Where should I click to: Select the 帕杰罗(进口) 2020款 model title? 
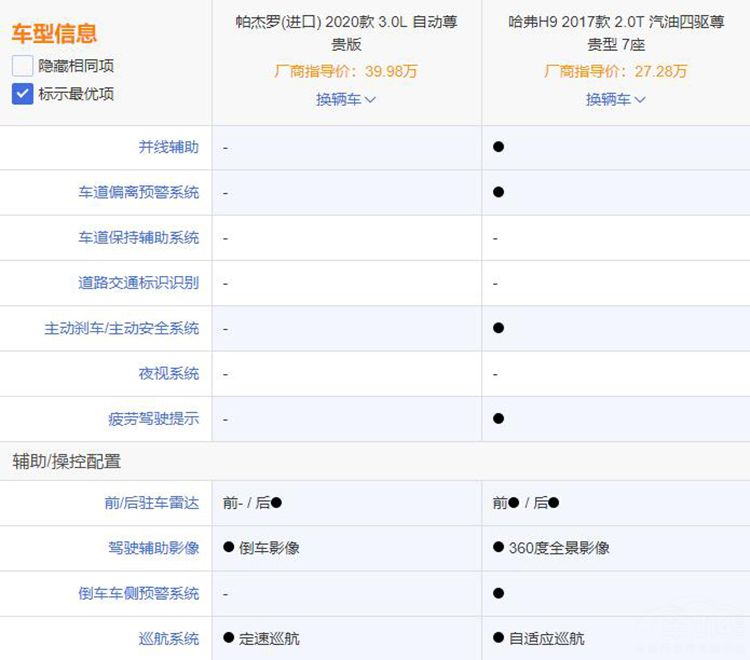[346, 33]
